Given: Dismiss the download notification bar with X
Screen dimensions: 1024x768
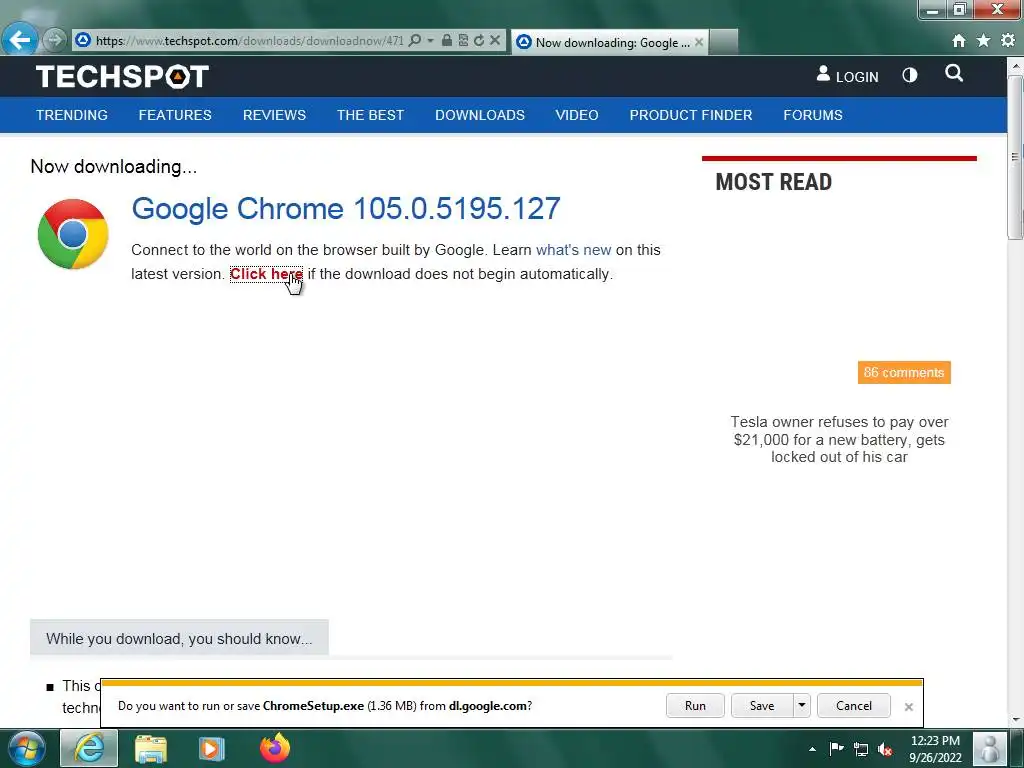Looking at the screenshot, I should (x=908, y=707).
